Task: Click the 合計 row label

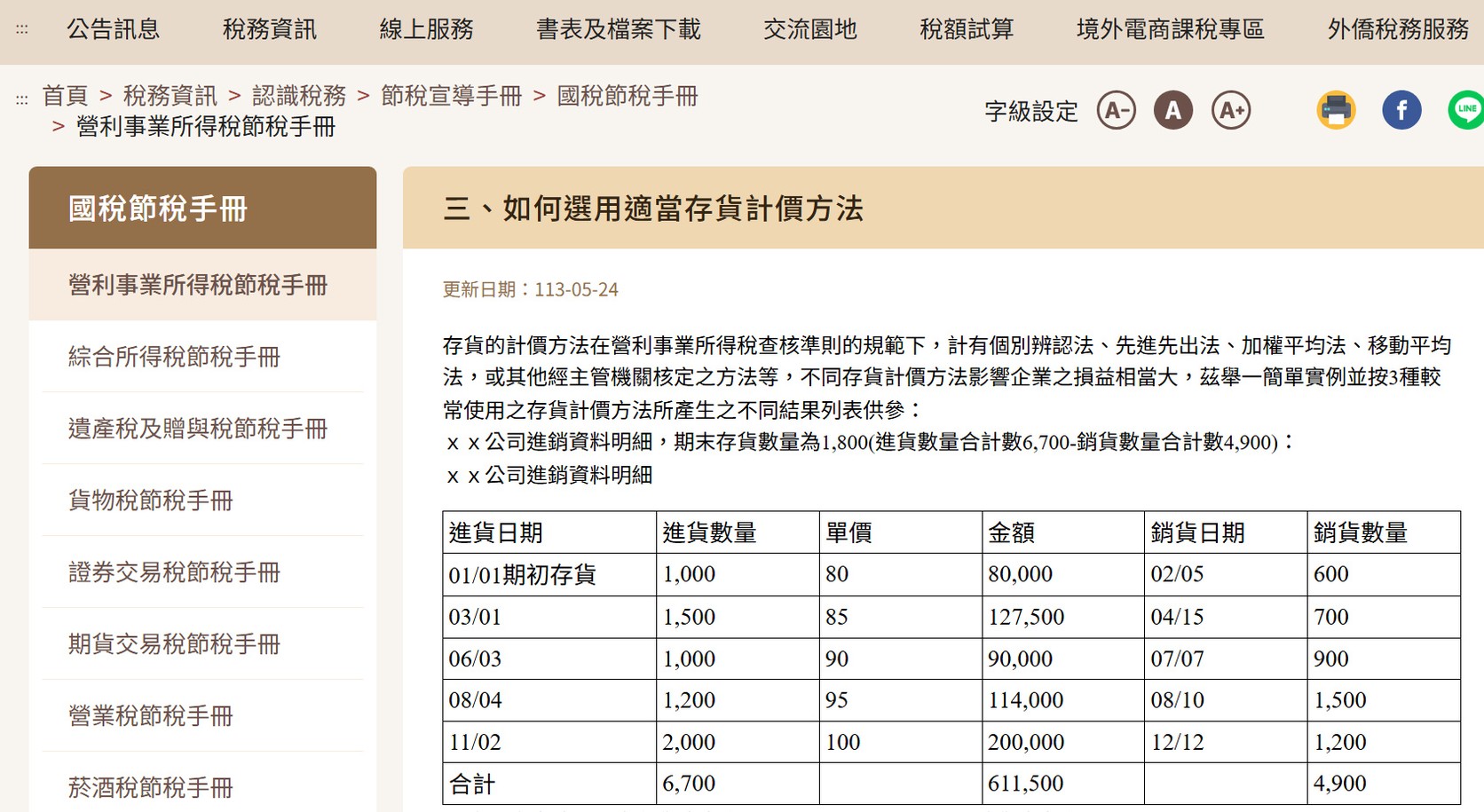Action: click(549, 784)
